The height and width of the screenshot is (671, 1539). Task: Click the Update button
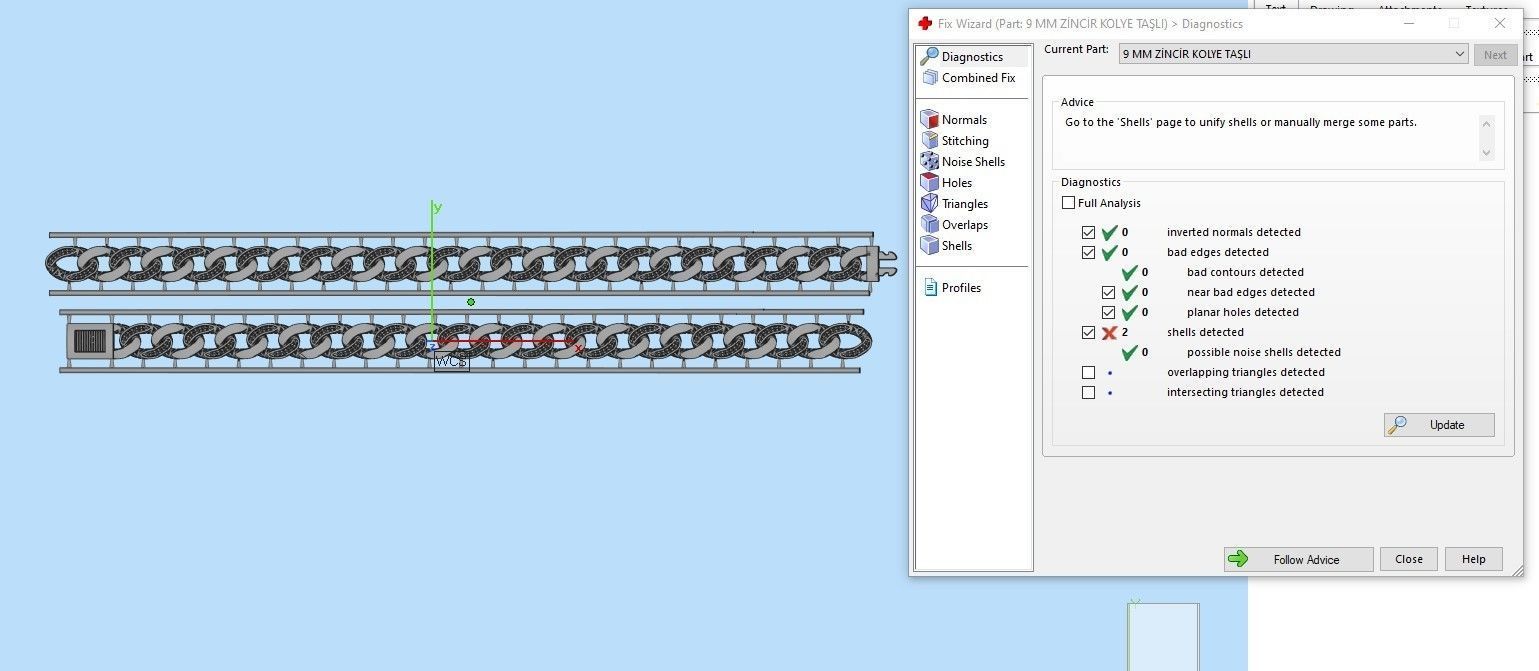pyautogui.click(x=1439, y=424)
